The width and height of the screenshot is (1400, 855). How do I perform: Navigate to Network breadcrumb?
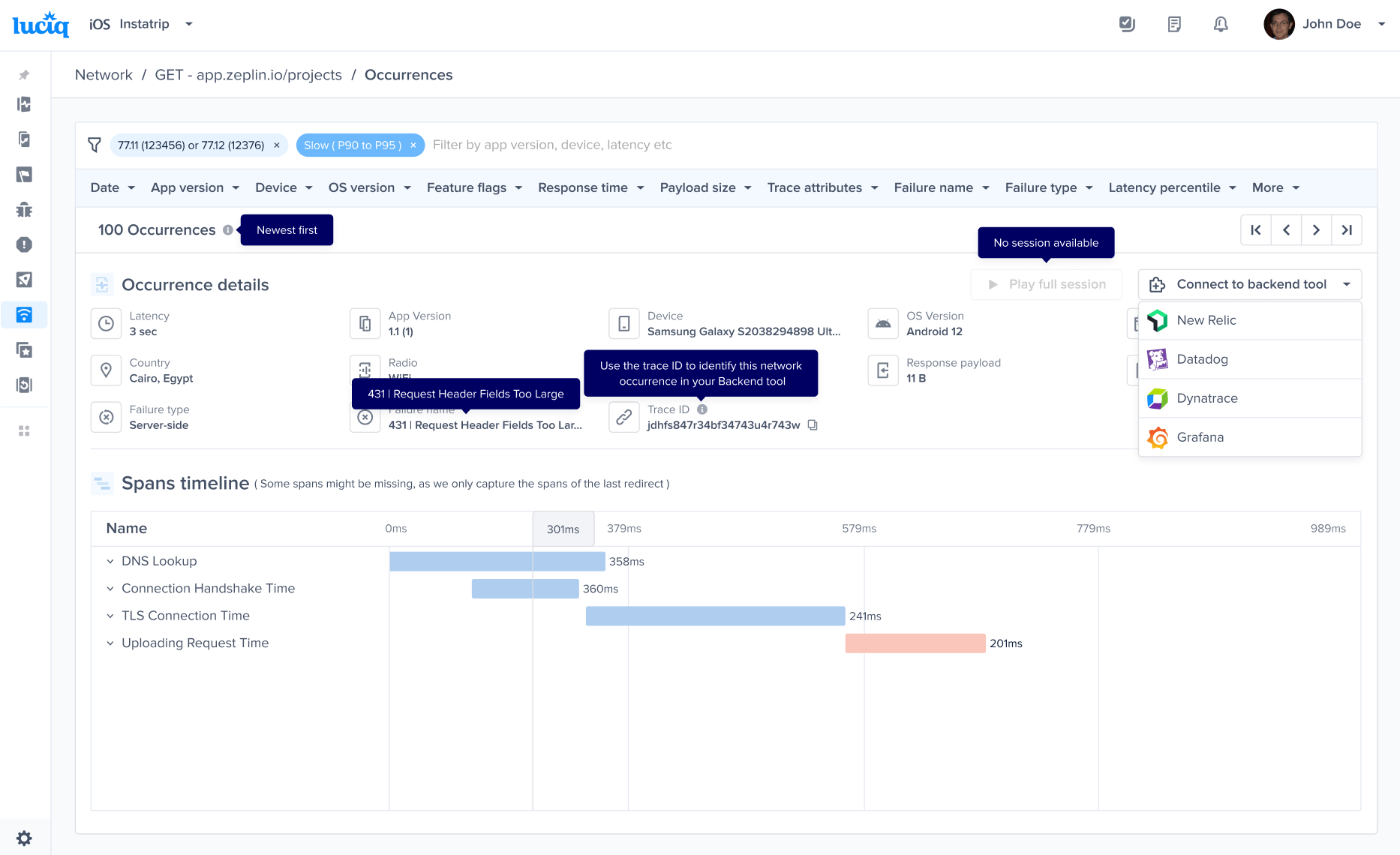[104, 75]
